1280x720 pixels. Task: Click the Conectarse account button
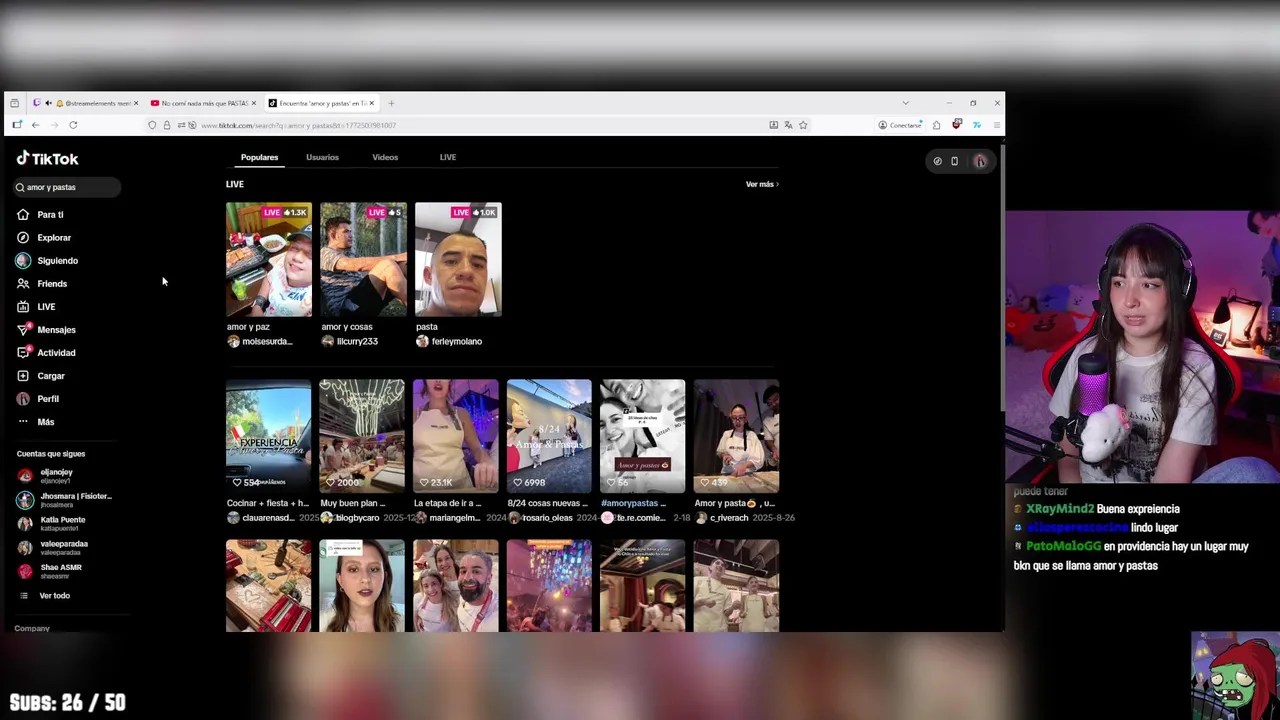[x=900, y=125]
